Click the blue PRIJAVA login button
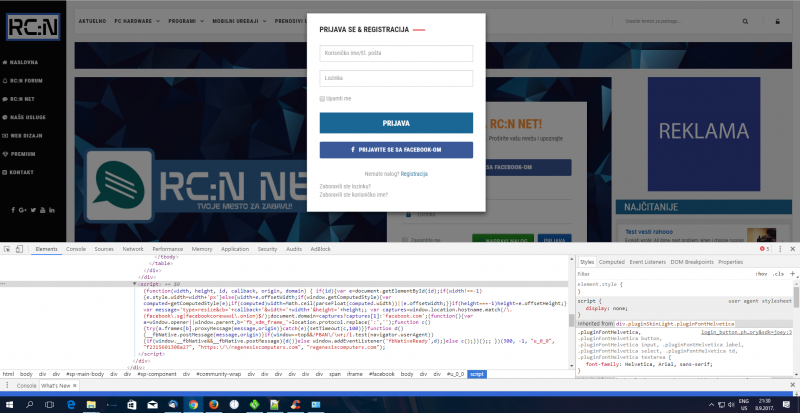The width and height of the screenshot is (800, 413). pos(396,123)
